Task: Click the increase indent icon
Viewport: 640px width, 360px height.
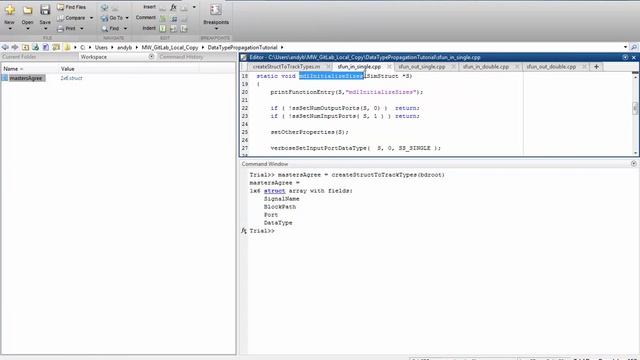Action: 174,29
